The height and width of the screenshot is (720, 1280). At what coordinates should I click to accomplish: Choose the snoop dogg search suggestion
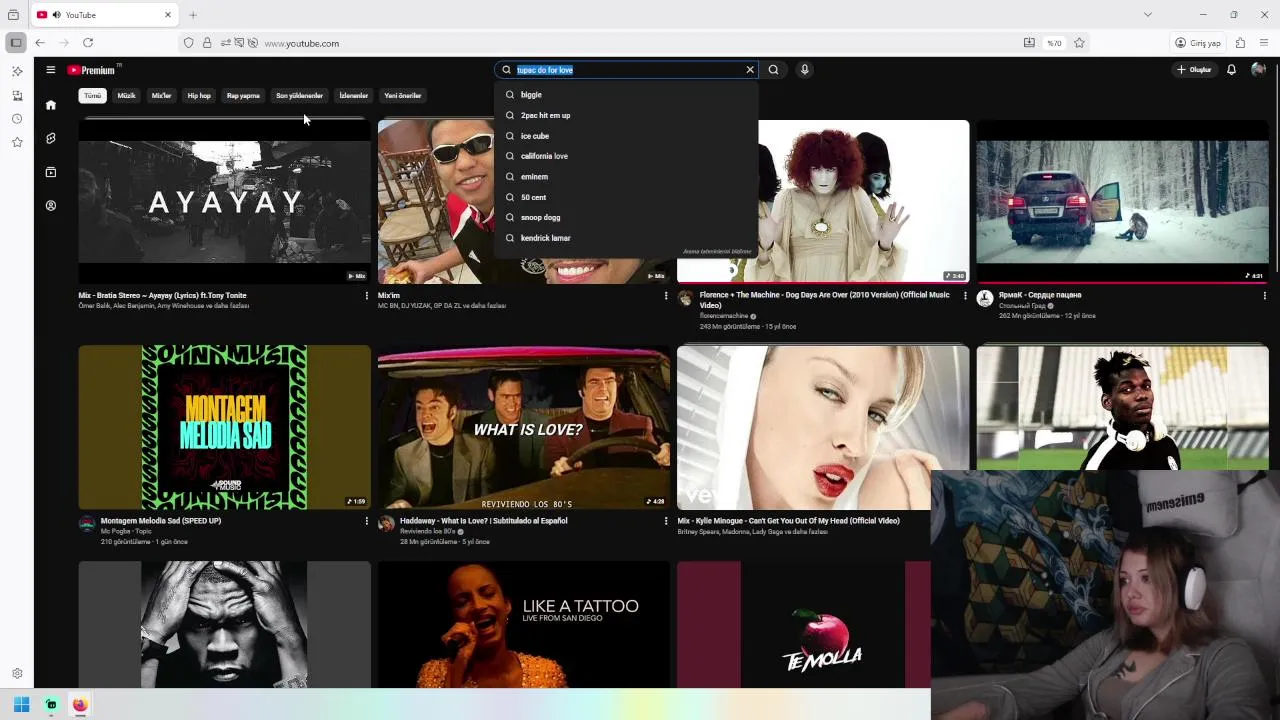(626, 217)
